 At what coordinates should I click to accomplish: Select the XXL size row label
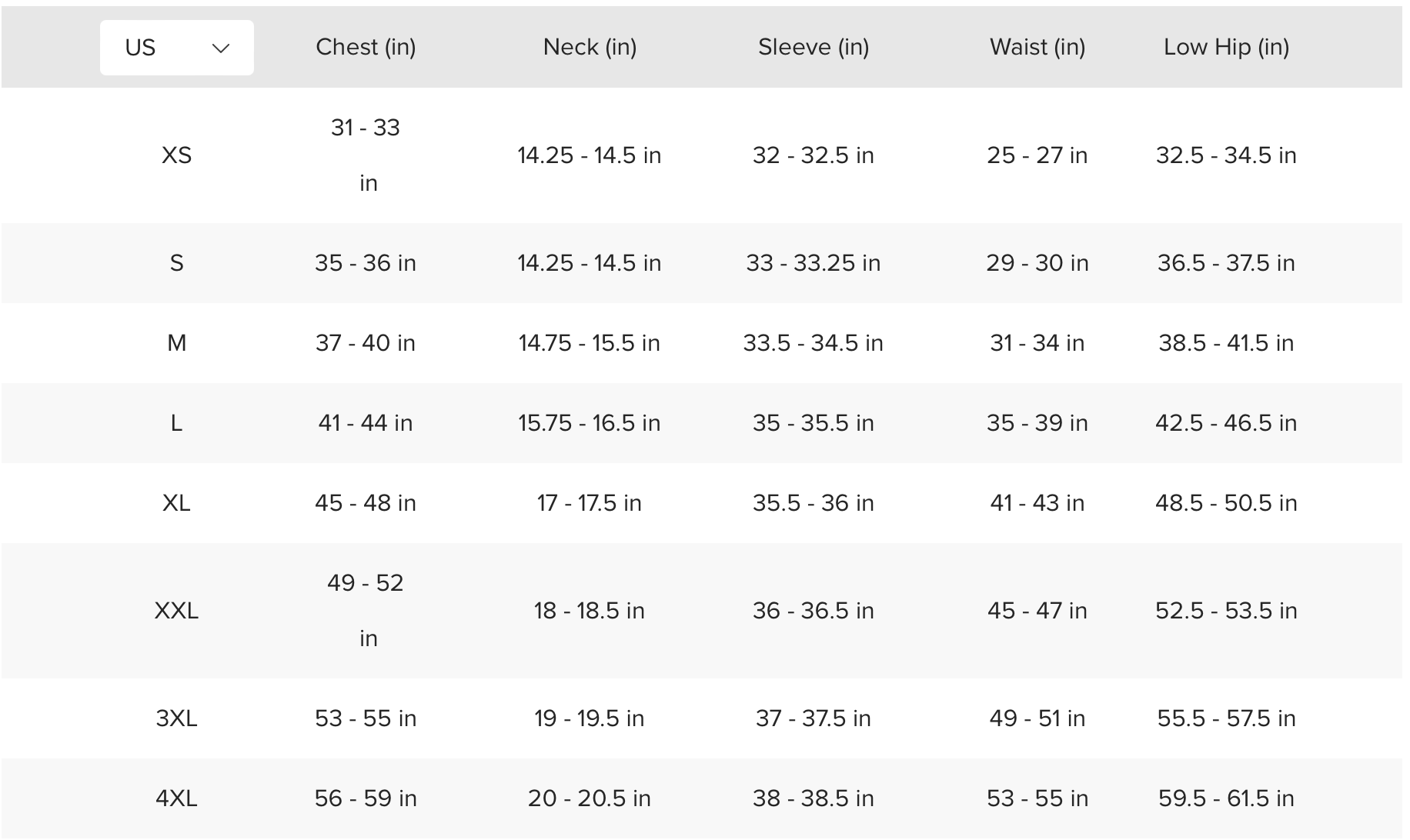(176, 611)
